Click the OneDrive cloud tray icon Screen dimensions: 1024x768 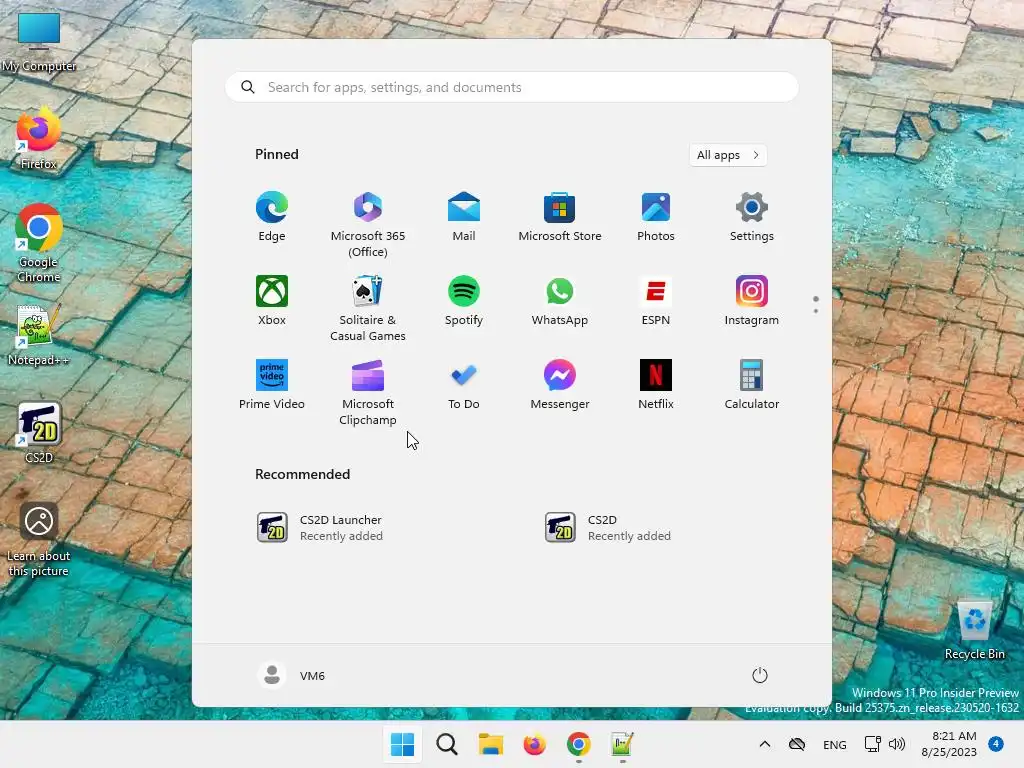(x=797, y=744)
